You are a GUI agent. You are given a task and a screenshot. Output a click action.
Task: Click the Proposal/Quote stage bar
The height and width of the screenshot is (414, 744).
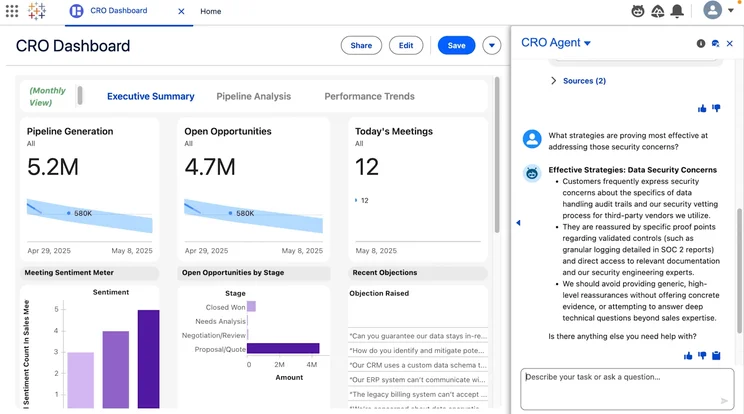tap(283, 349)
